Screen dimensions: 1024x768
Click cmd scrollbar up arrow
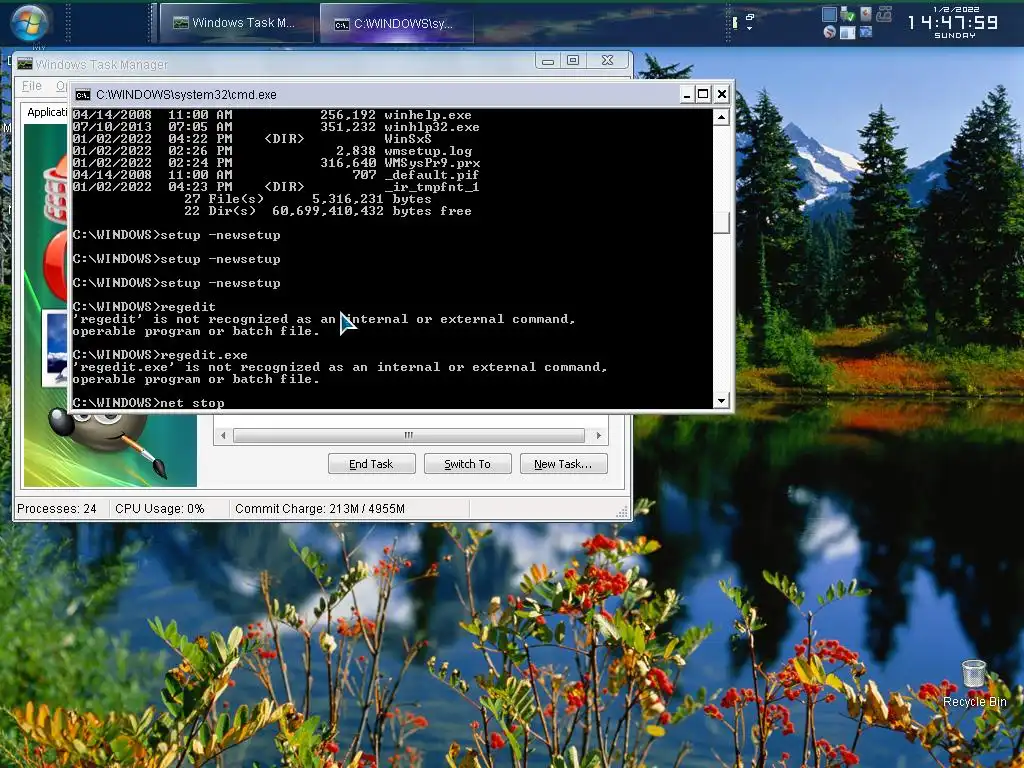(x=721, y=117)
